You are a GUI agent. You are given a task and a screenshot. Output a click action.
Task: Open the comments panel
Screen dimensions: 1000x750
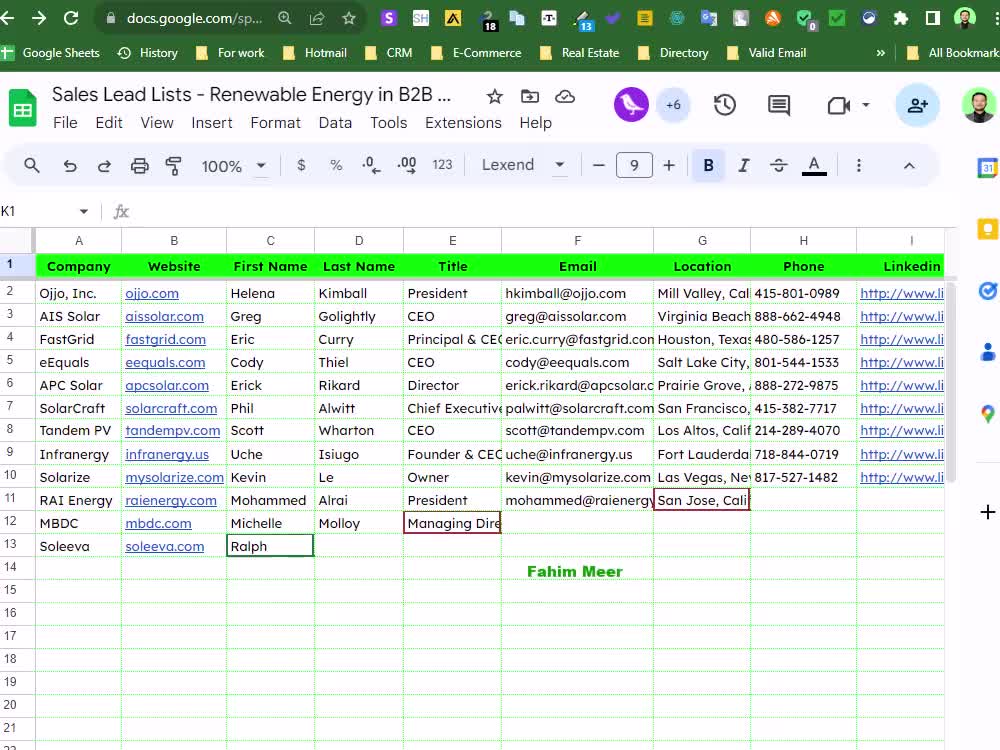pyautogui.click(x=779, y=105)
